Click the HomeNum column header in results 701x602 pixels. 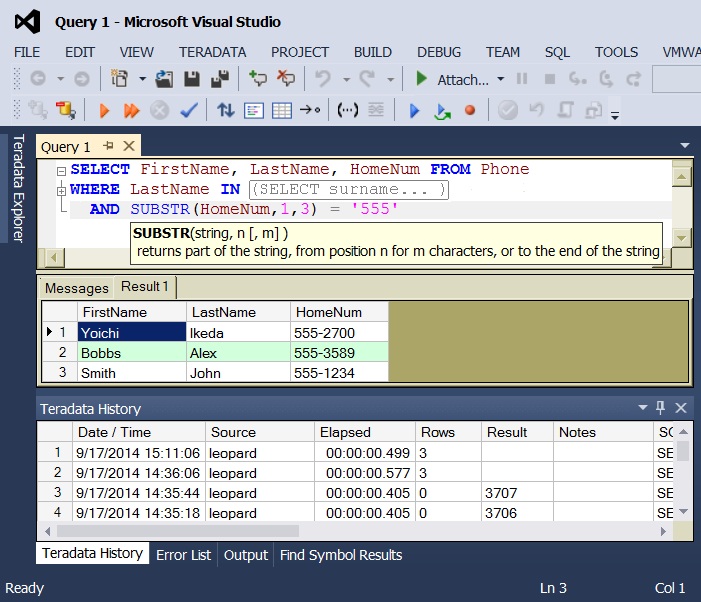point(339,312)
